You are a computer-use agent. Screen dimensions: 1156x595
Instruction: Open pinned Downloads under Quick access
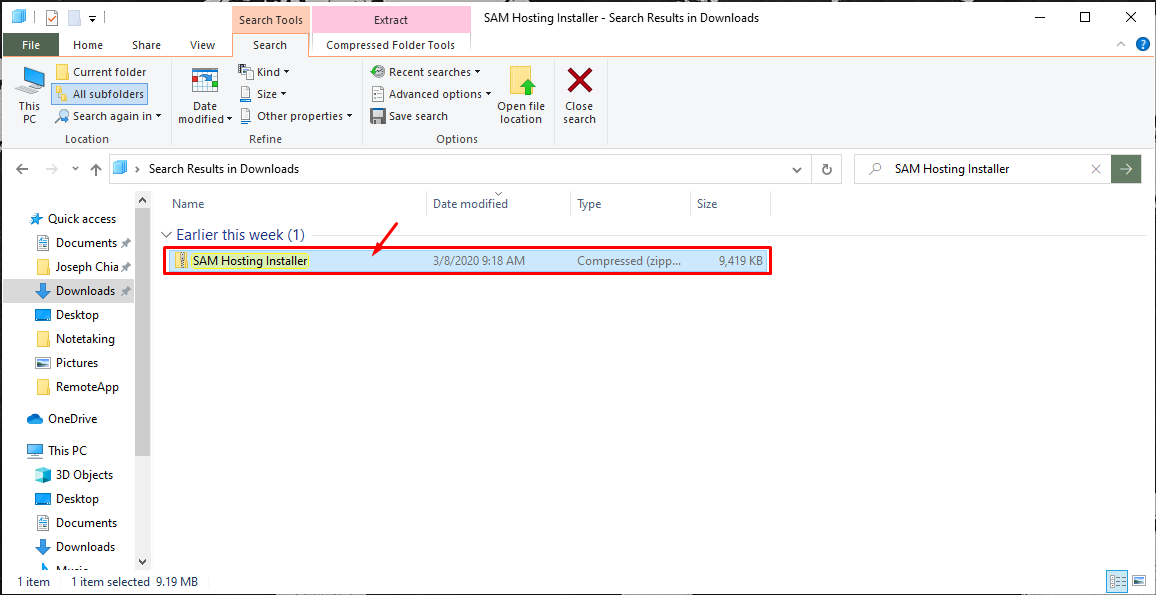(x=86, y=290)
